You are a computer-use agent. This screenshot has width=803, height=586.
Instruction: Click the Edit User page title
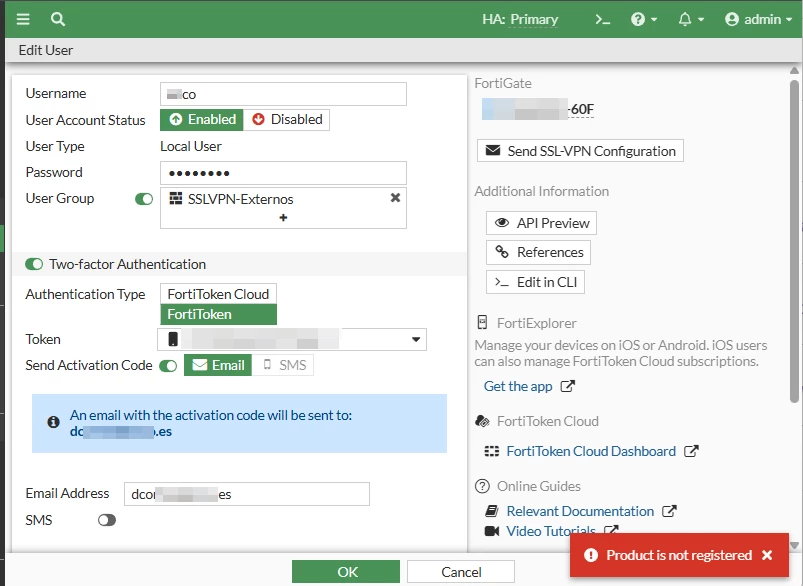click(x=46, y=50)
